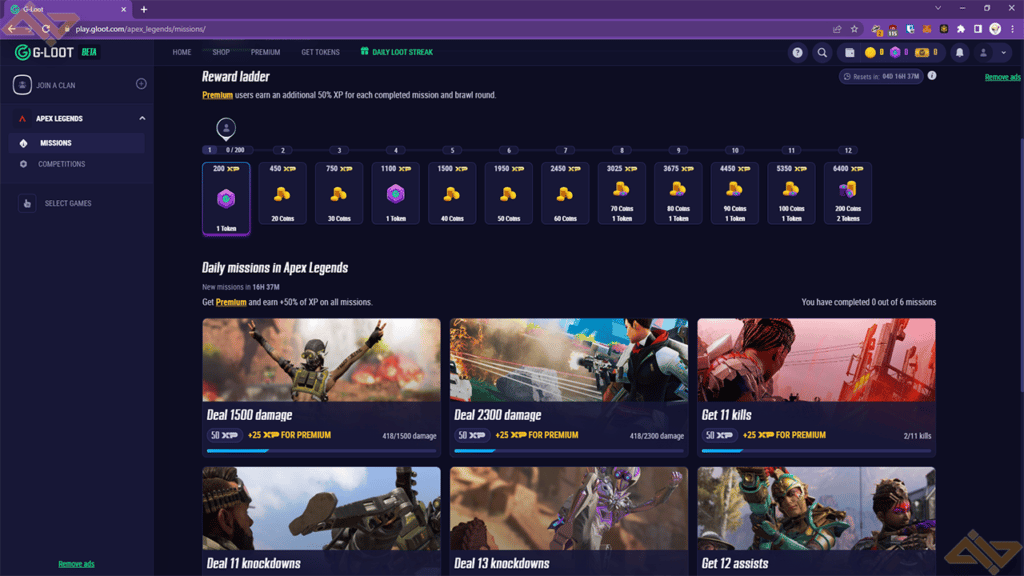Click the player position marker on ladder
The height and width of the screenshot is (576, 1024).
pos(226,129)
